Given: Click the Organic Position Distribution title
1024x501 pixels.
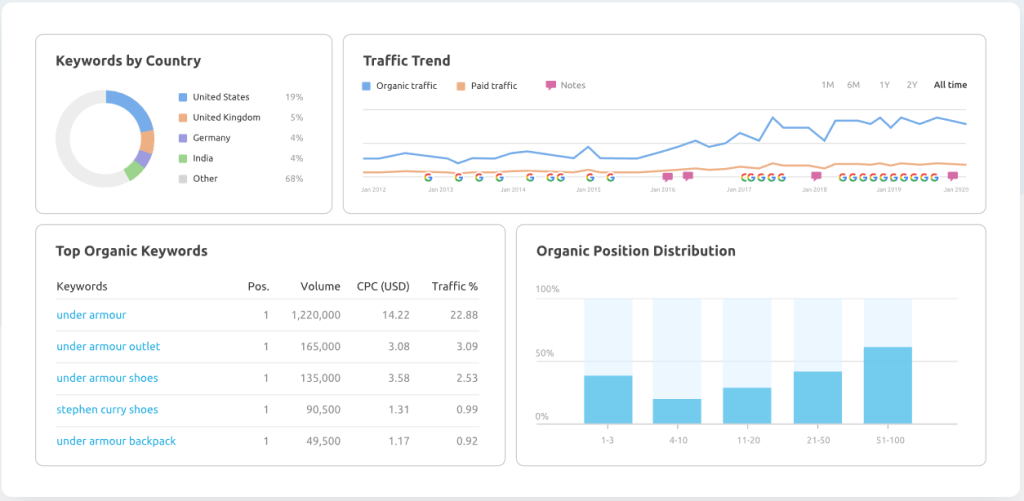Looking at the screenshot, I should pos(636,251).
